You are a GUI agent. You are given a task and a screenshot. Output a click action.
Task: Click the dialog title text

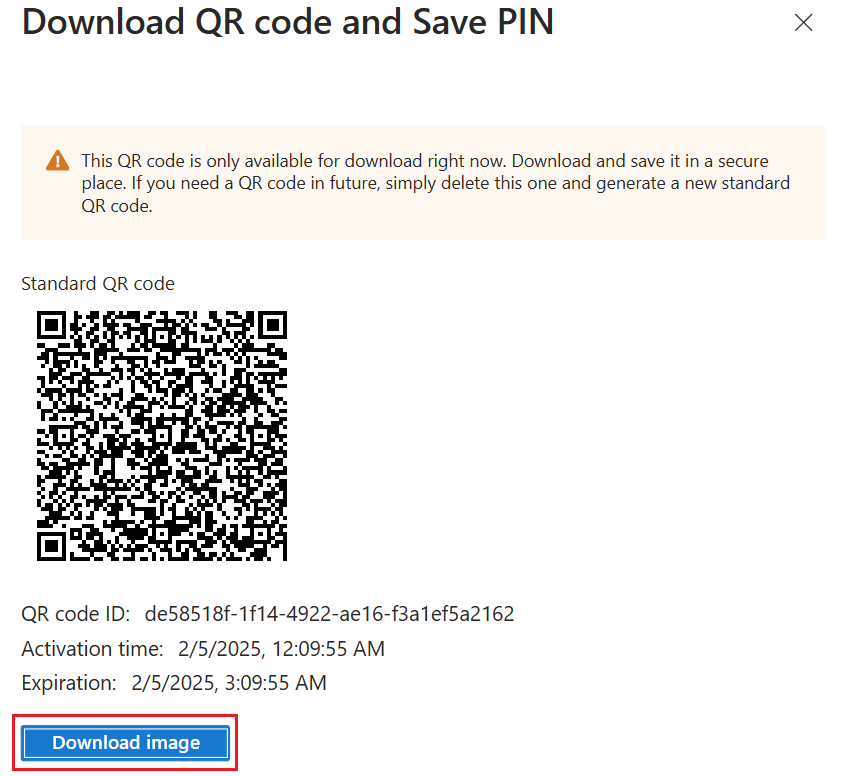tap(287, 22)
